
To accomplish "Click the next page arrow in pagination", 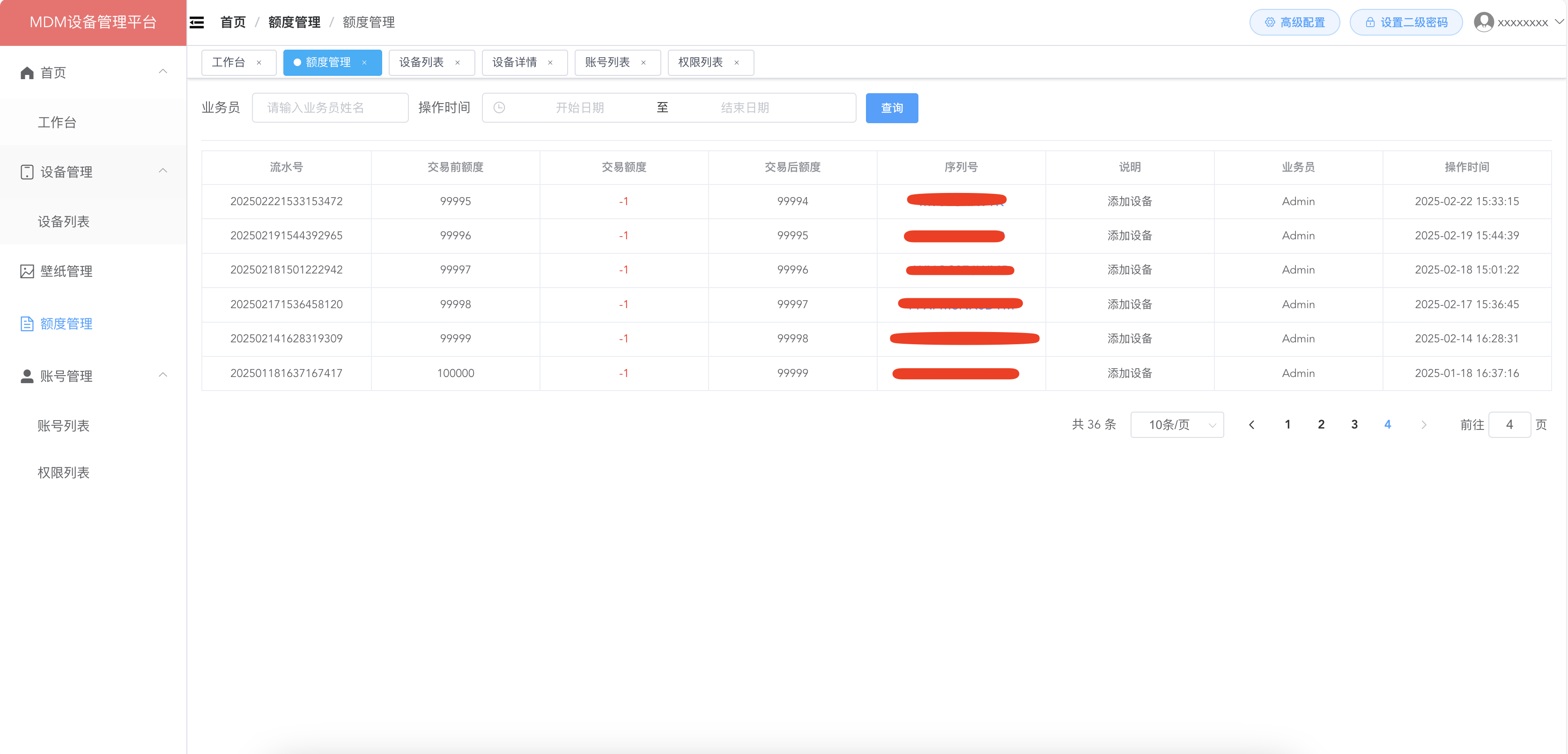I will tap(1423, 425).
